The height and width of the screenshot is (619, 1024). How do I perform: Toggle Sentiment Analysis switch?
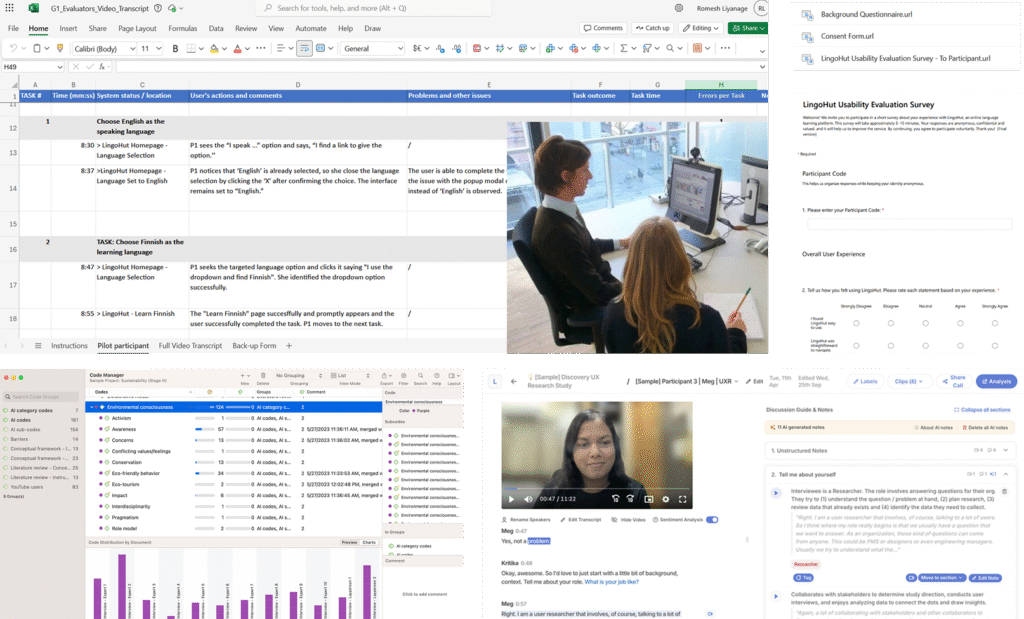tap(712, 520)
